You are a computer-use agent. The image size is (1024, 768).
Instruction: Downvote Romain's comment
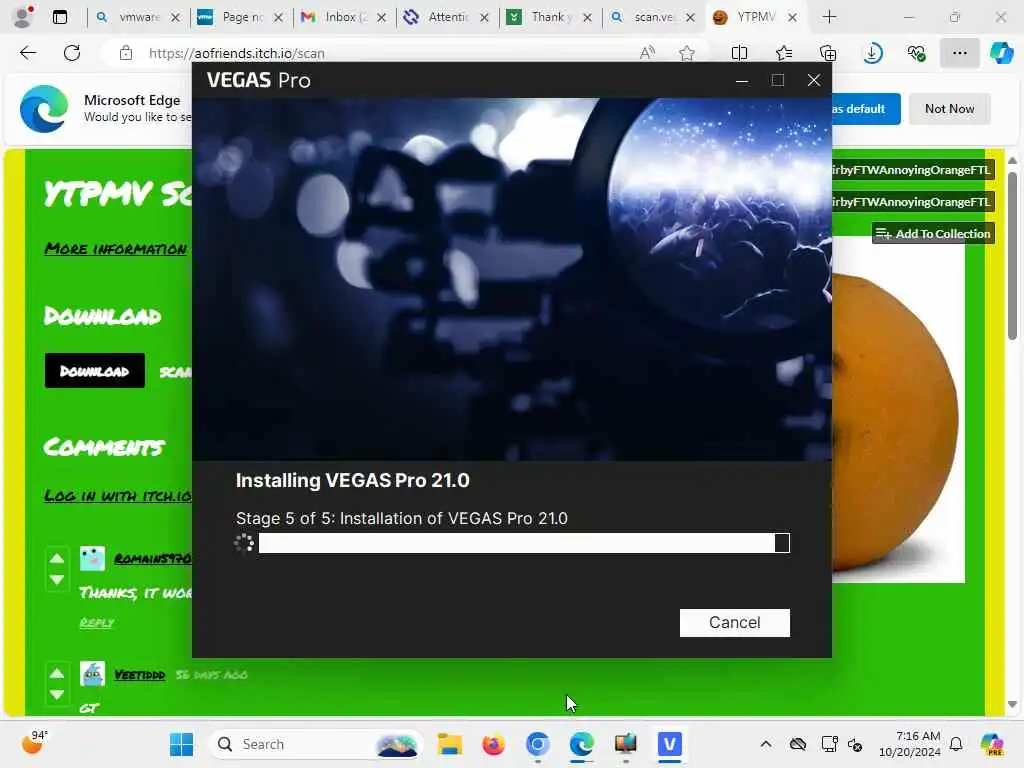(57, 580)
